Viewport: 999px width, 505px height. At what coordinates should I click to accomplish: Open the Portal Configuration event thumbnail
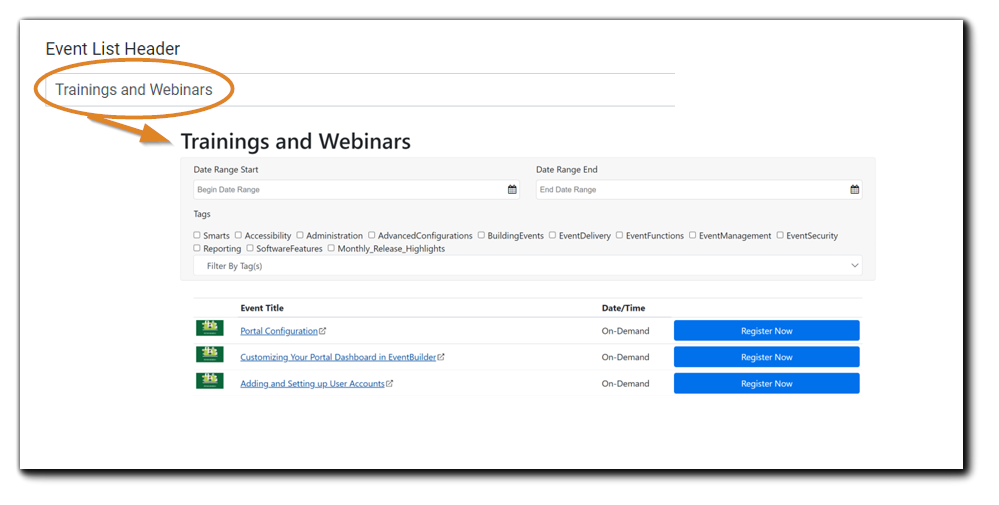coord(210,329)
